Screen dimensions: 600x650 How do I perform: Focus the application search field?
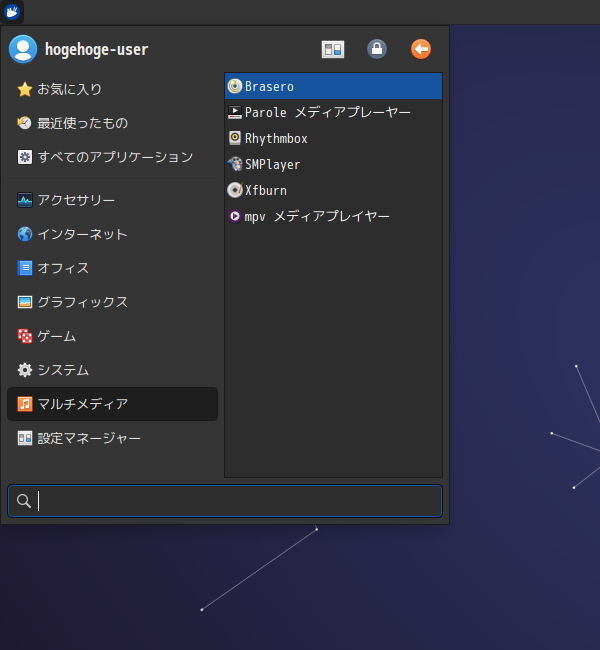click(x=225, y=501)
